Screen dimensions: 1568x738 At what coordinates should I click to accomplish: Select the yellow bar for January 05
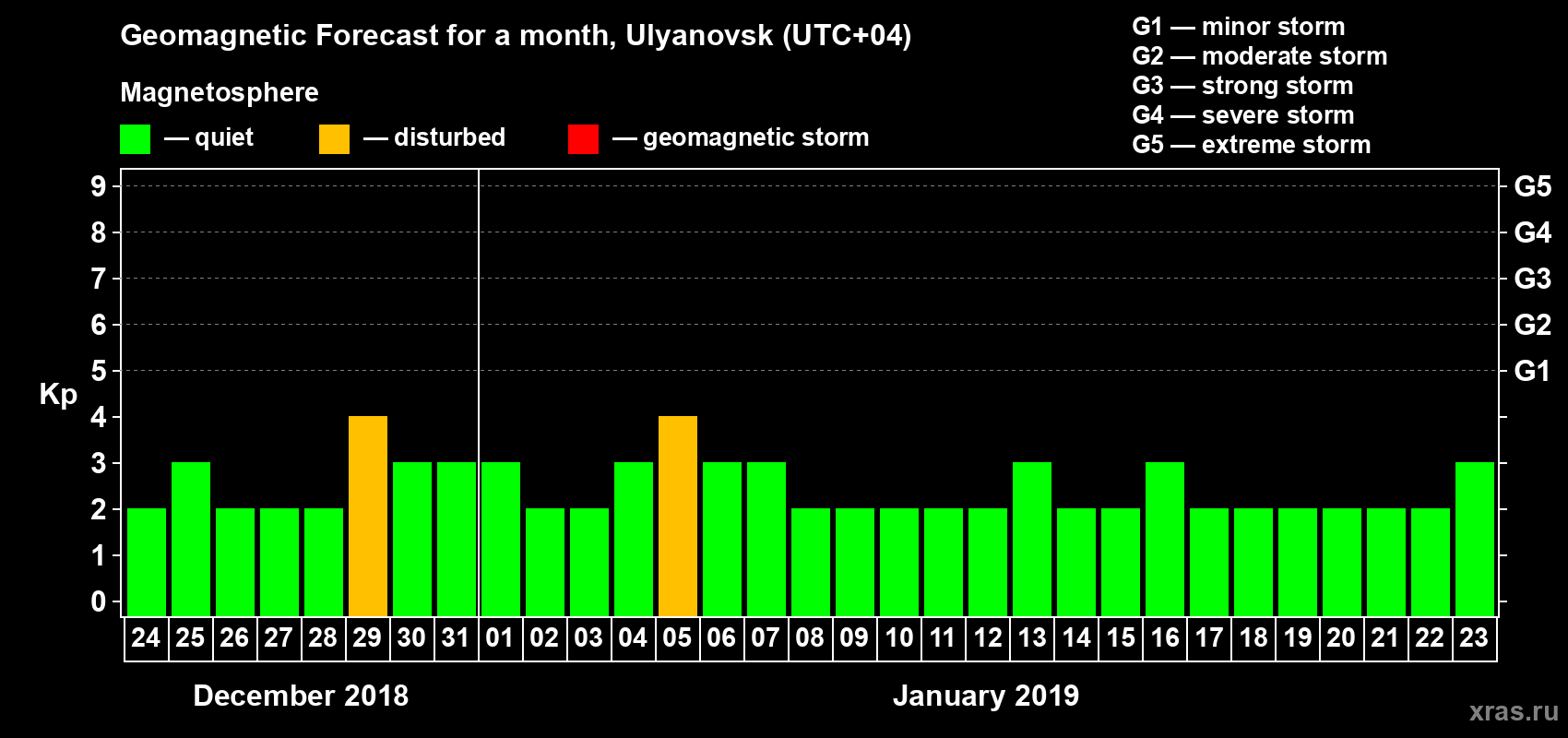(x=678, y=516)
